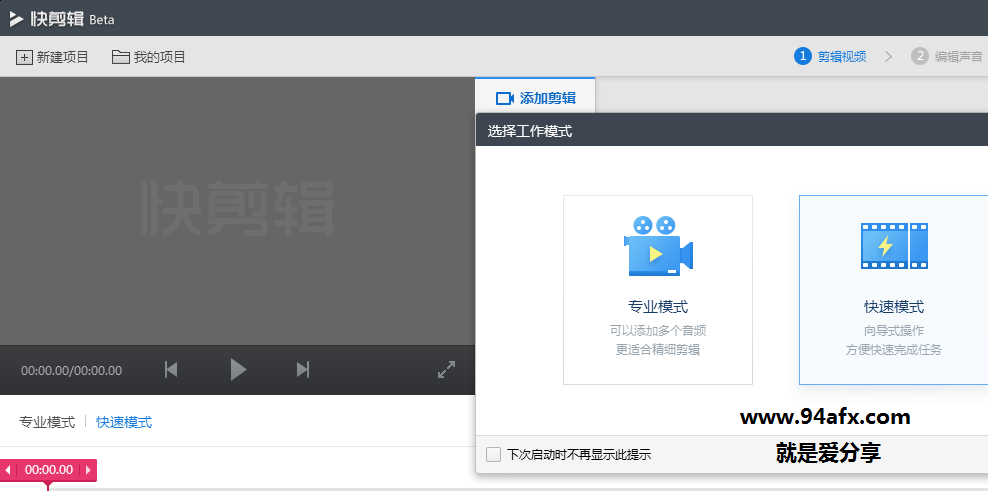Nudge timeline marker left arrow

(8, 470)
